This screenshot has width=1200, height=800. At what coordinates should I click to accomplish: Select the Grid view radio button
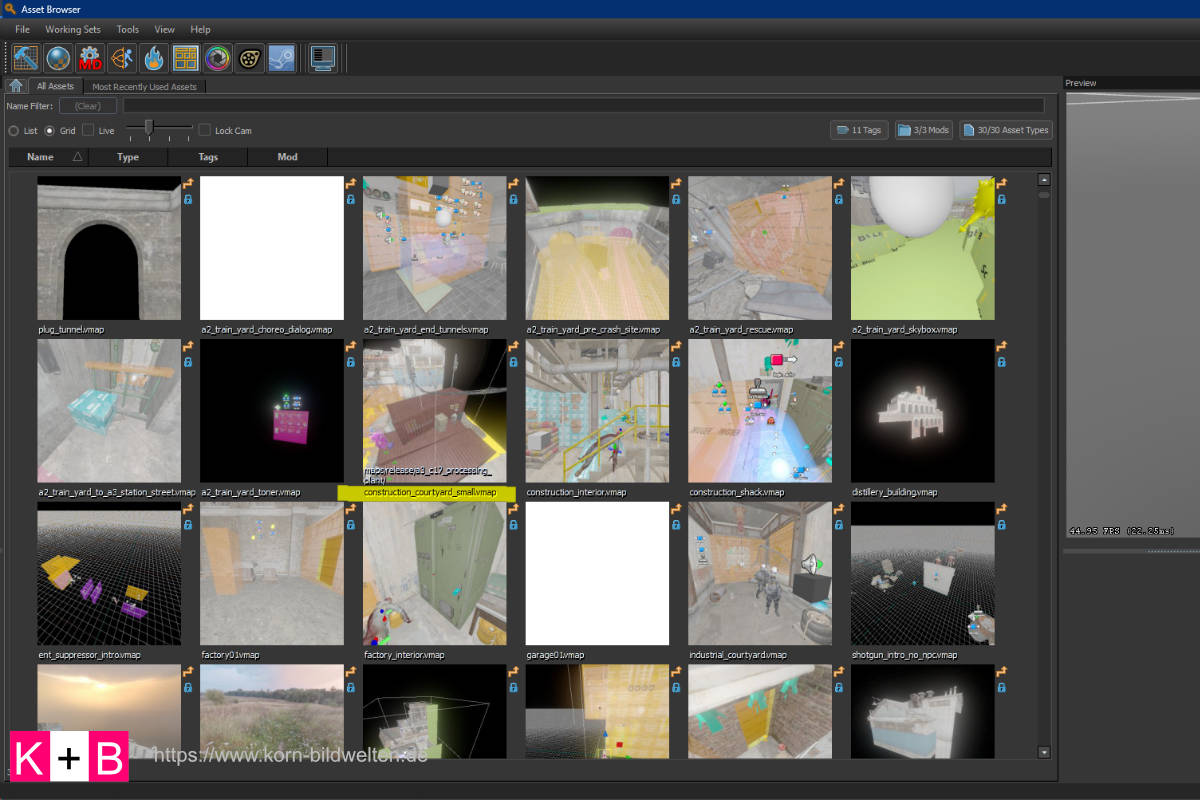pos(50,131)
